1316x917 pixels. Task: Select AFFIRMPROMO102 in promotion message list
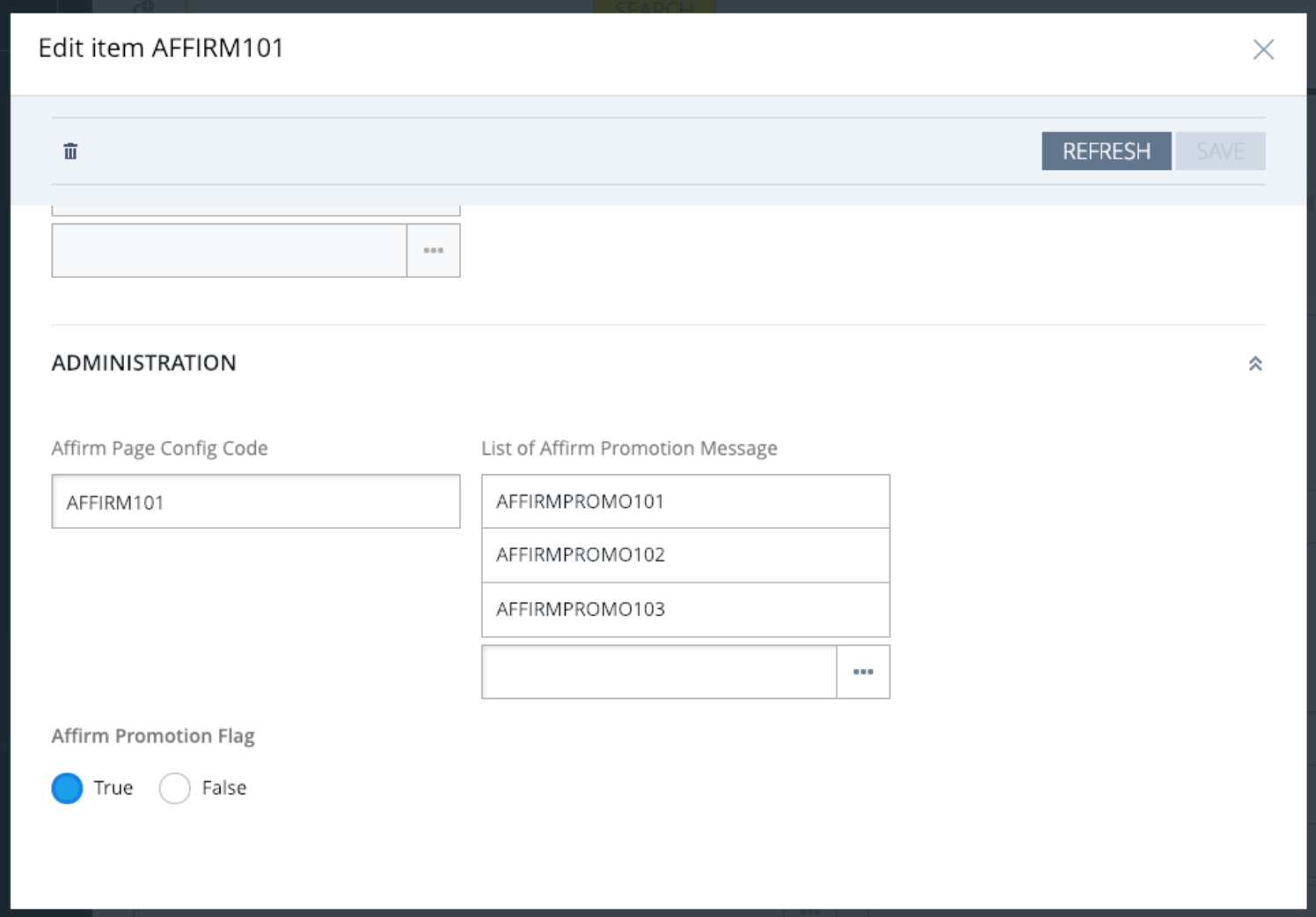685,555
